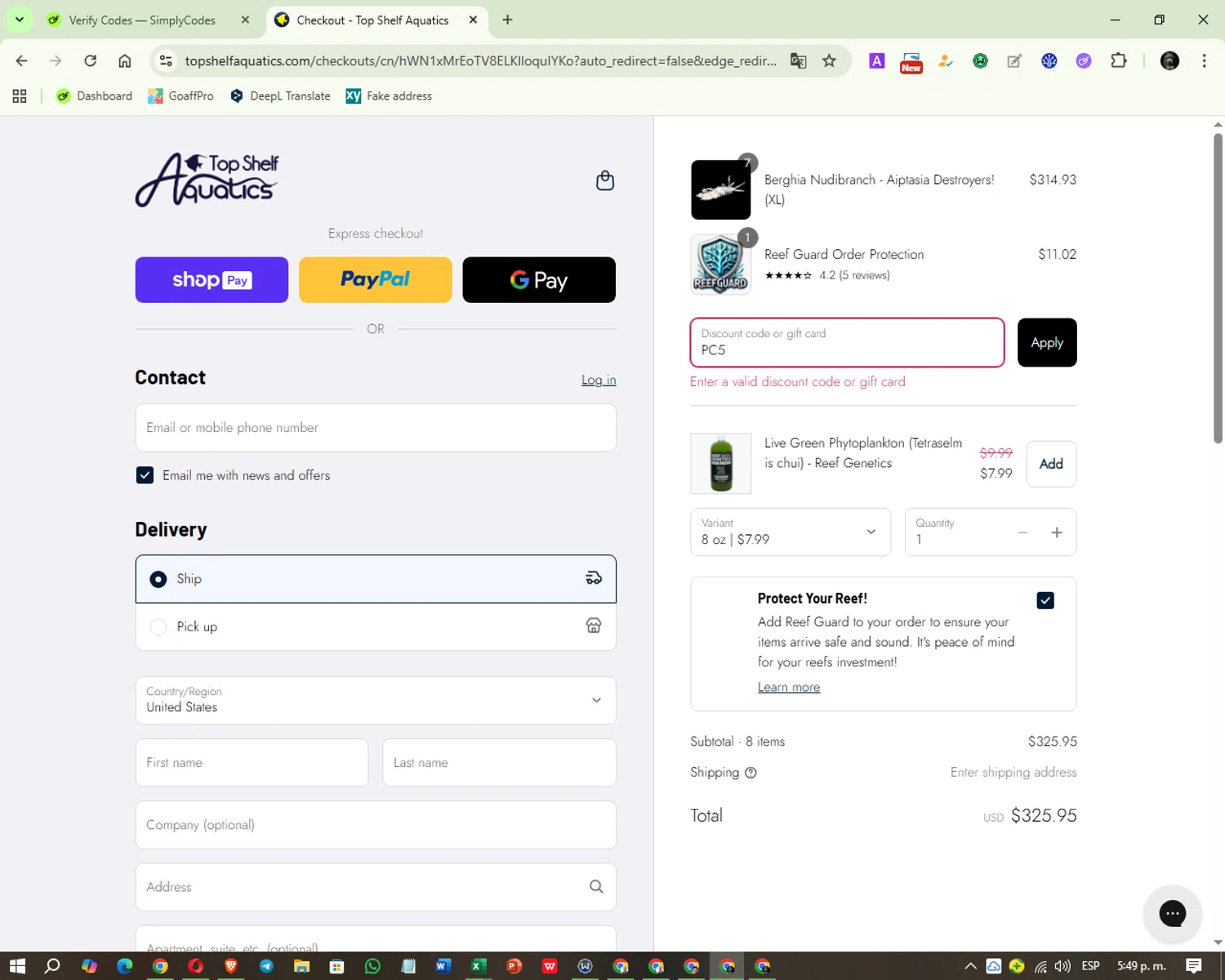The height and width of the screenshot is (980, 1225).
Task: Open the Chrome three-dot menu
Action: click(1204, 60)
